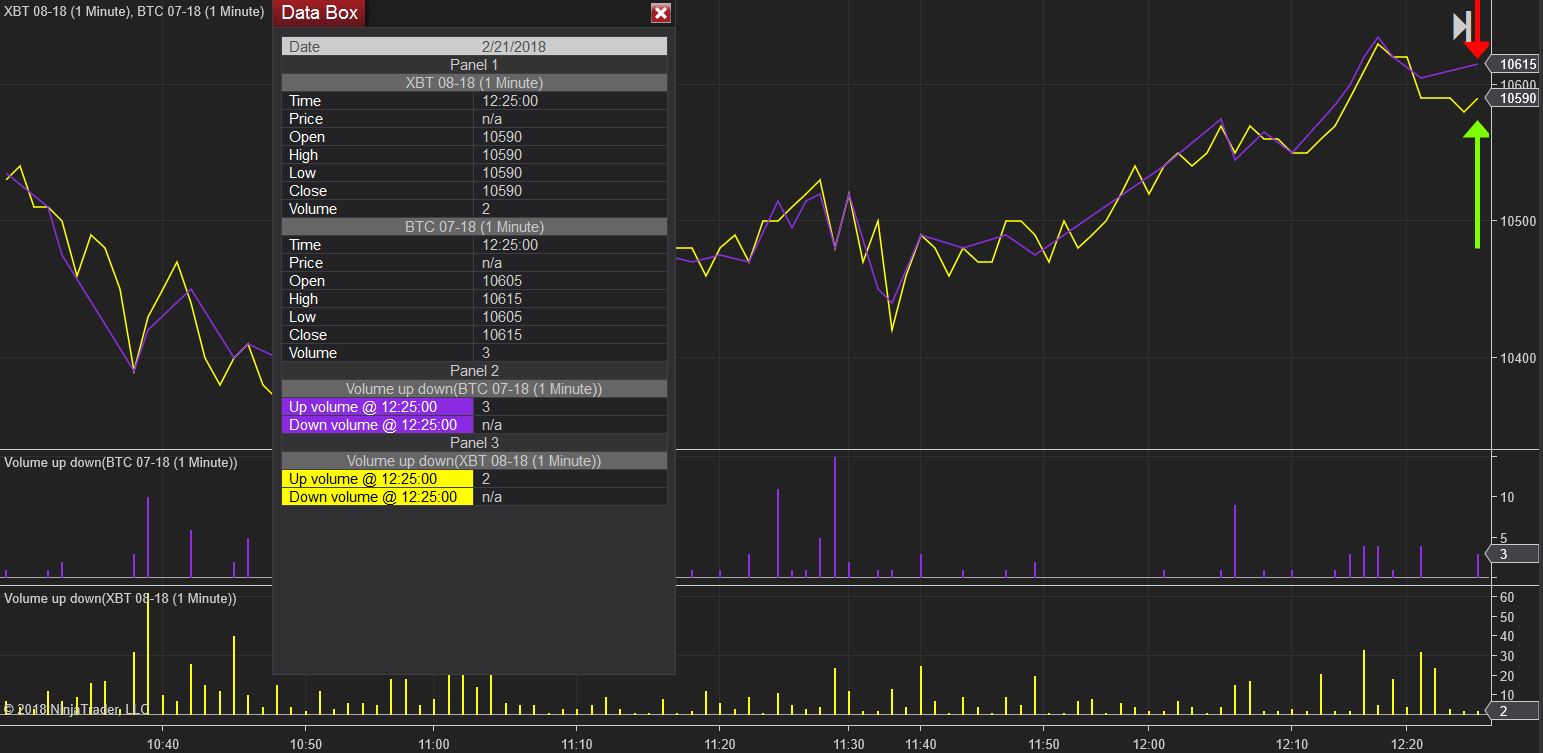Click the 11:30 time axis label
This screenshot has width=1543, height=753.
848,744
